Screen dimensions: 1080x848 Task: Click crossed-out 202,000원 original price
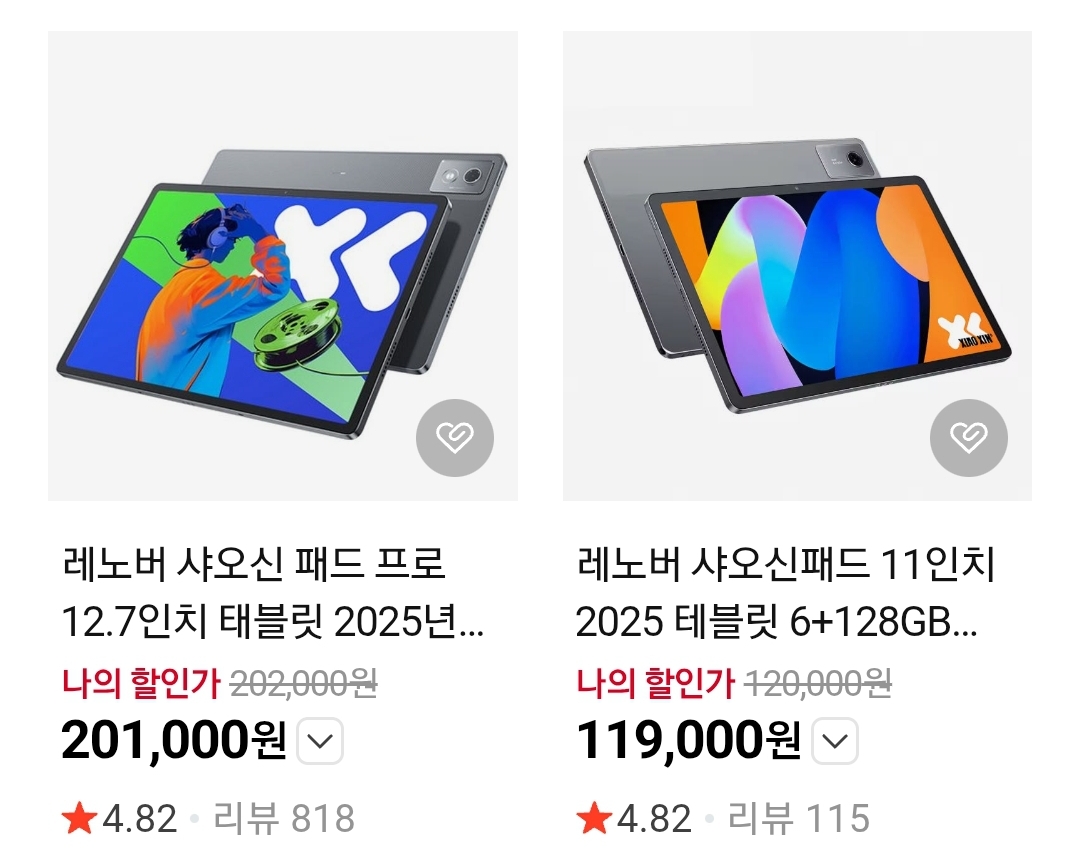pyautogui.click(x=303, y=684)
